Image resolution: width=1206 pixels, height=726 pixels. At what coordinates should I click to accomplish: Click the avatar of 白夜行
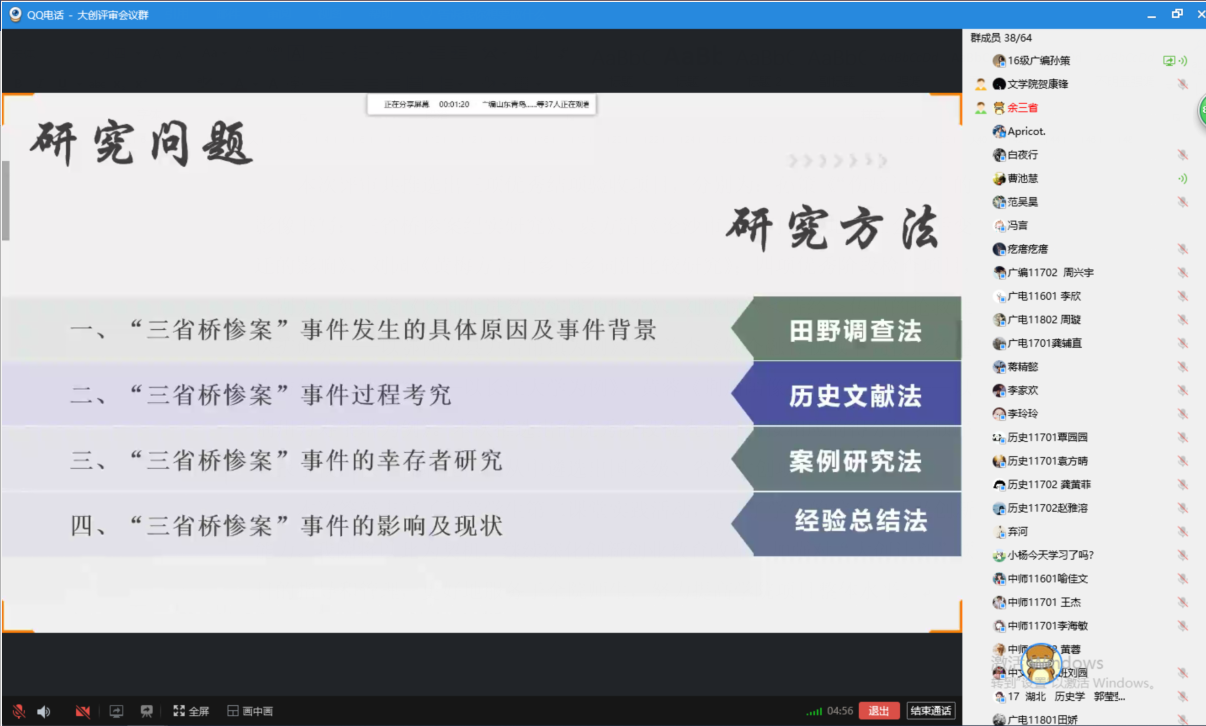(999, 155)
